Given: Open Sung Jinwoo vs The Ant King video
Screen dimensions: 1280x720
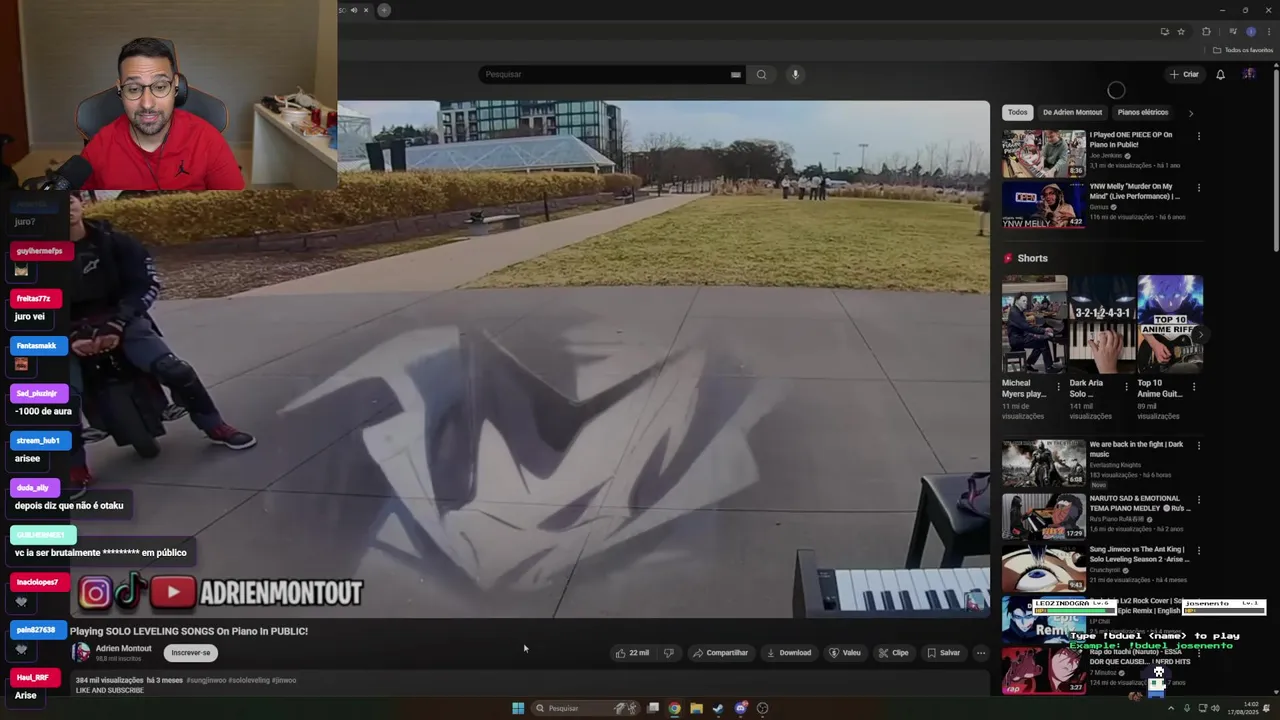Looking at the screenshot, I should [x=1043, y=568].
